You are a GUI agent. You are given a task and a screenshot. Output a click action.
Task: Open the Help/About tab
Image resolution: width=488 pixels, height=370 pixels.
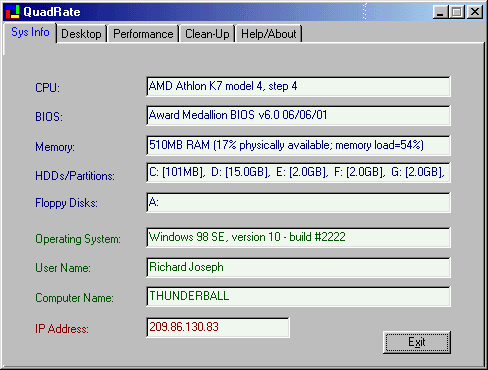click(x=269, y=34)
